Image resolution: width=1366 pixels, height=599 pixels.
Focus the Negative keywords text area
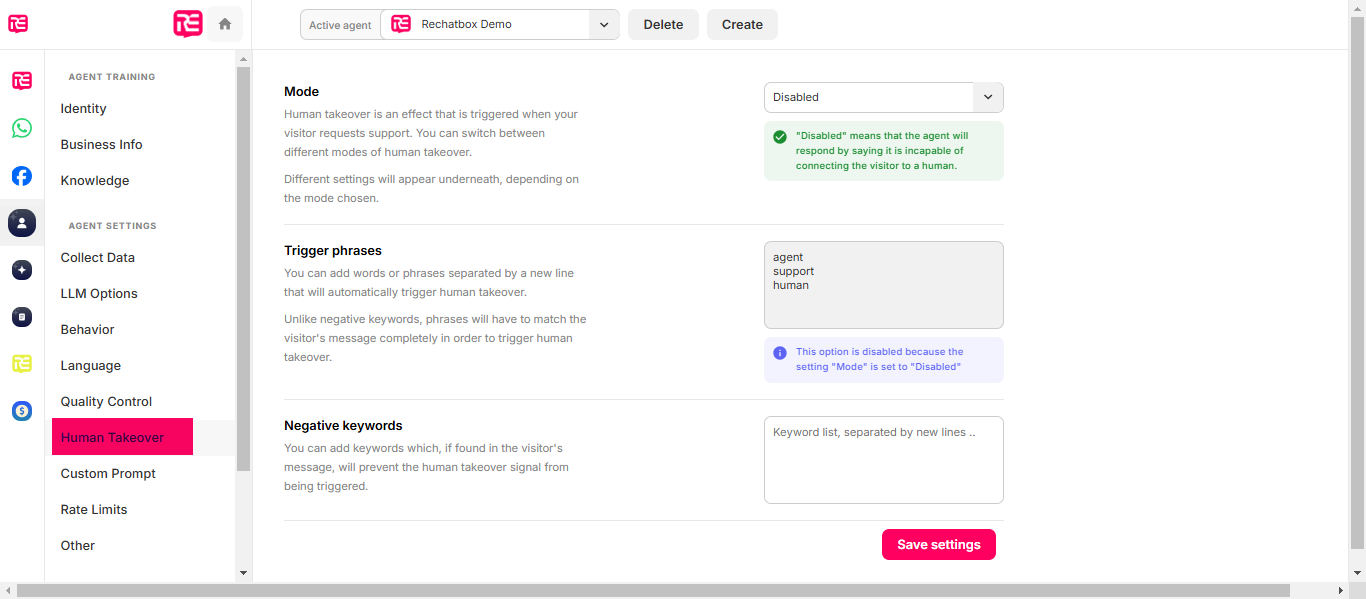(884, 460)
